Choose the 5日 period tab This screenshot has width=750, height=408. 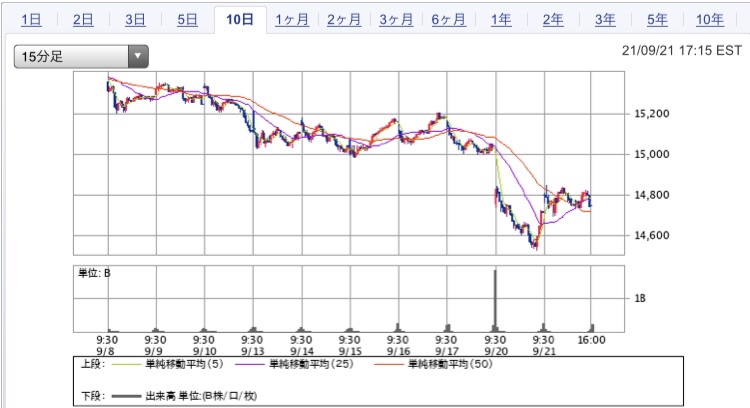188,20
